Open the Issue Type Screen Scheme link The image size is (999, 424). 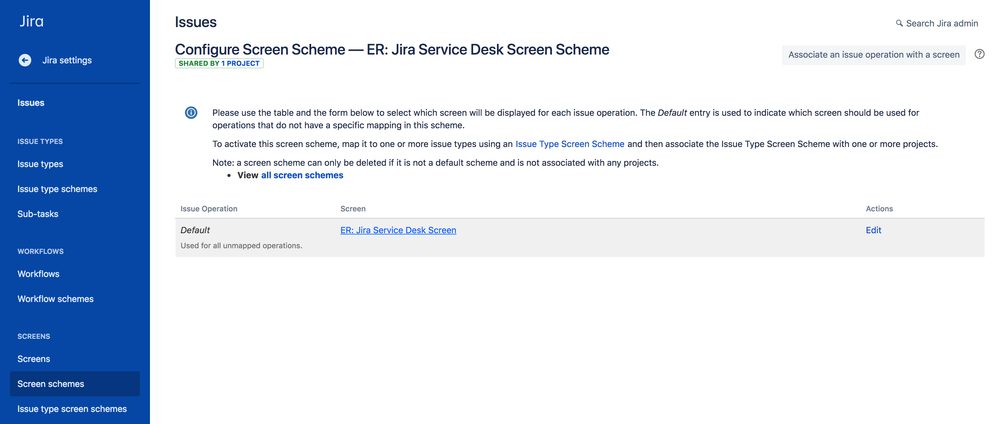[570, 144]
